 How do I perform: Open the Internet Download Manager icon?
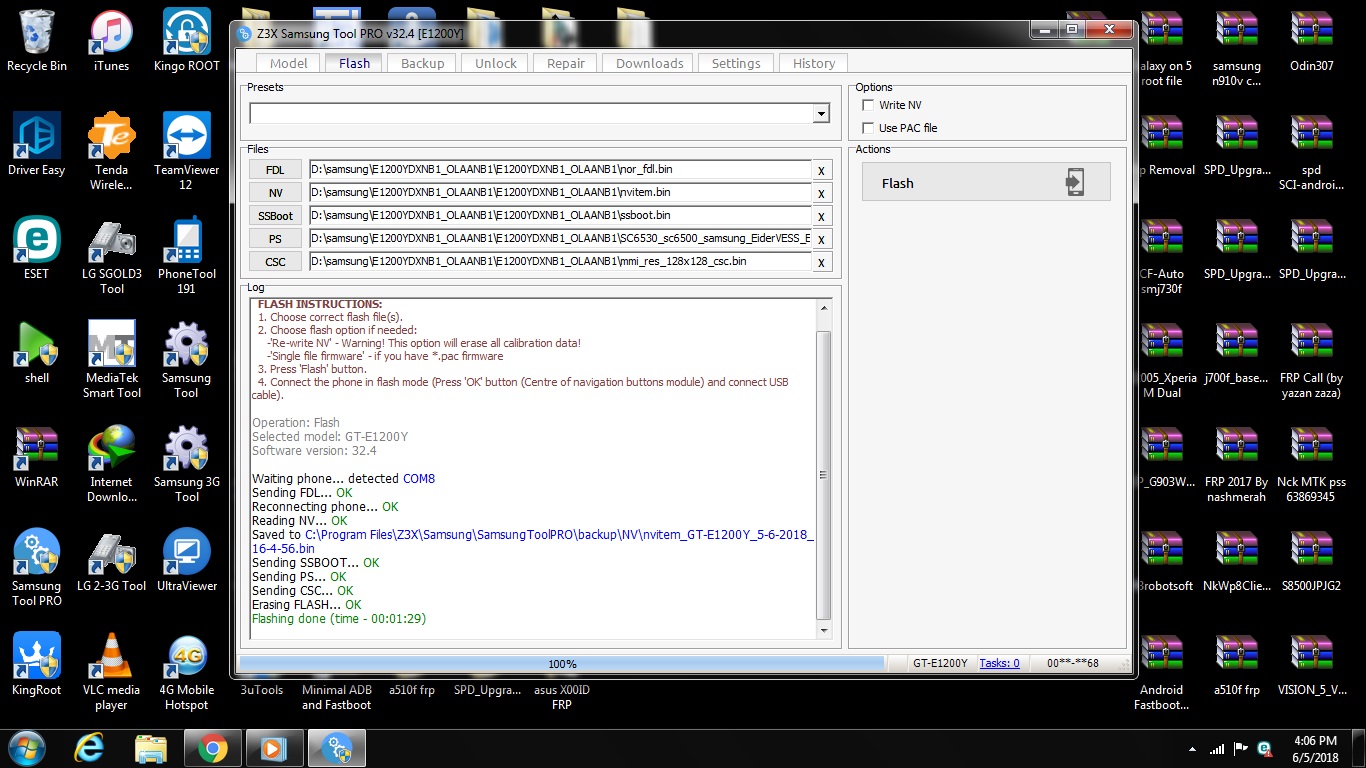click(111, 463)
